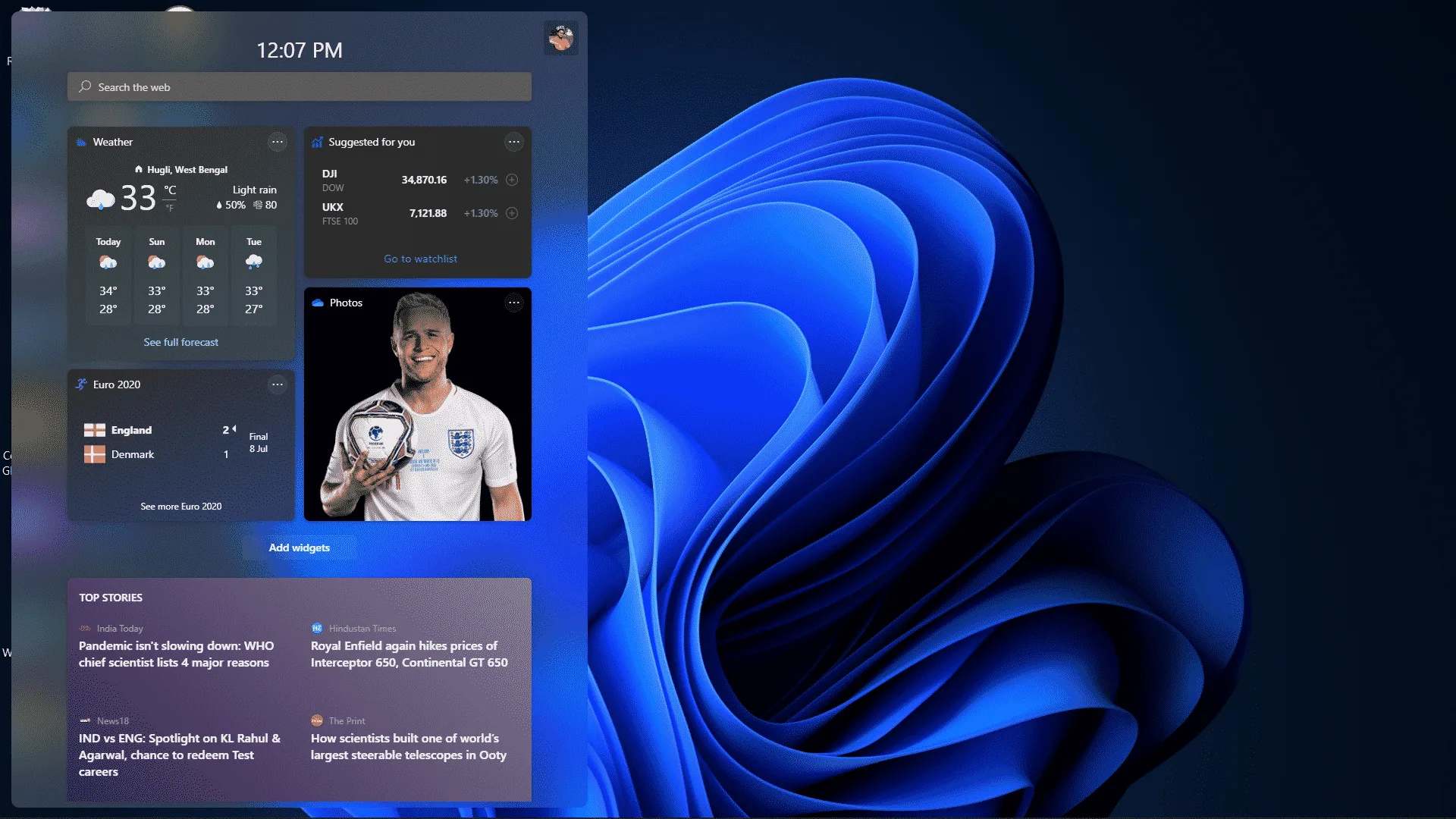Add DJI DOW to watchlist

512,180
